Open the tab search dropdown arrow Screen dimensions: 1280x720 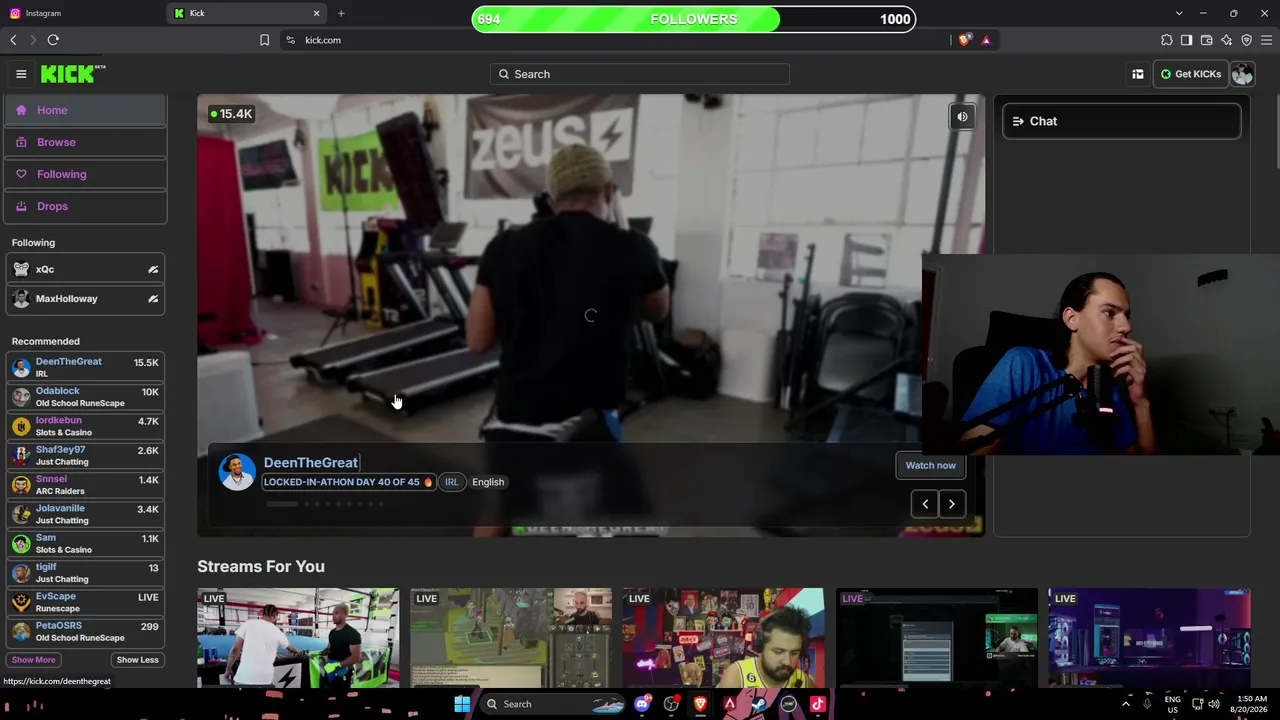click(1179, 13)
